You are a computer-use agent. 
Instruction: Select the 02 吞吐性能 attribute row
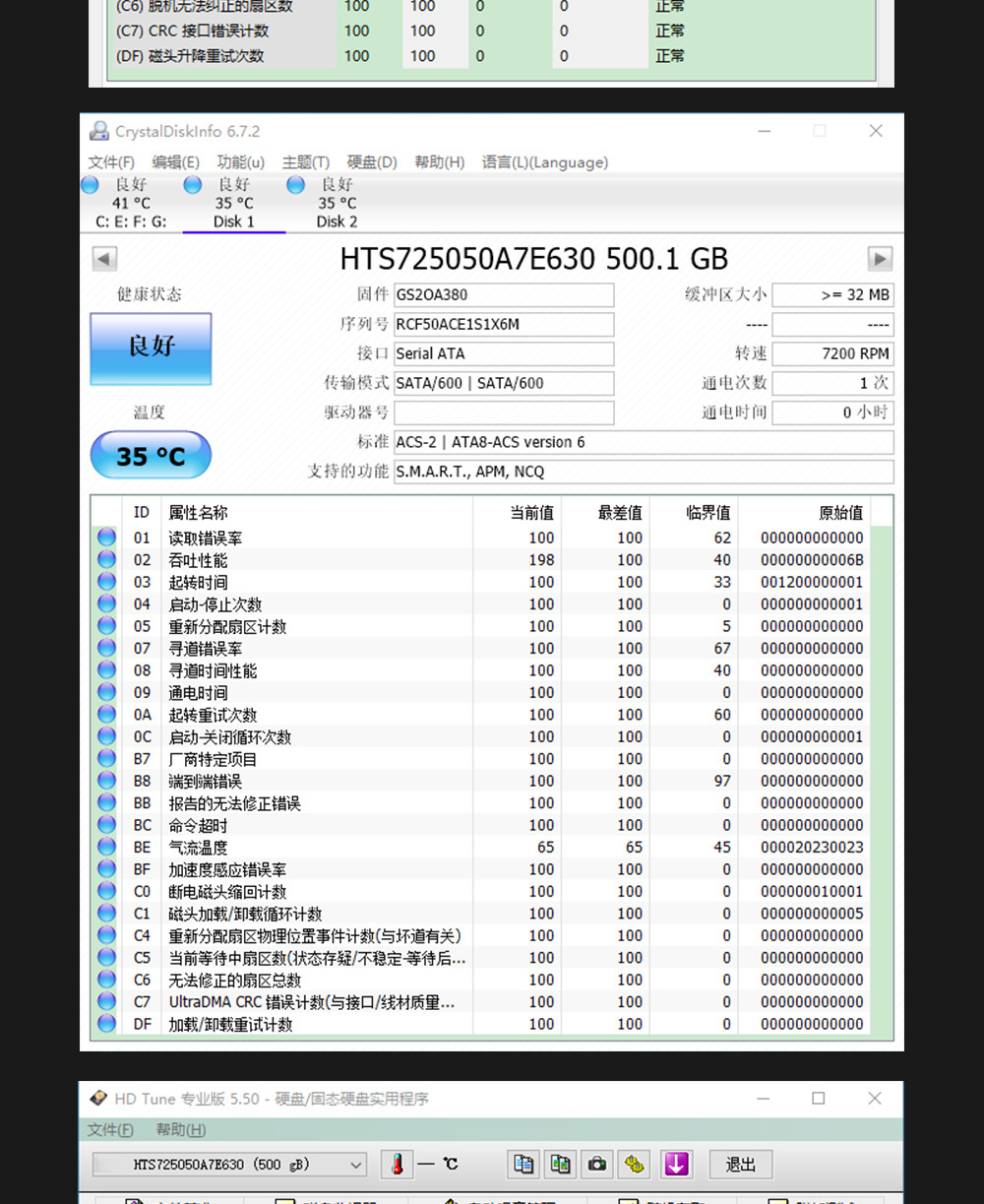(481, 560)
